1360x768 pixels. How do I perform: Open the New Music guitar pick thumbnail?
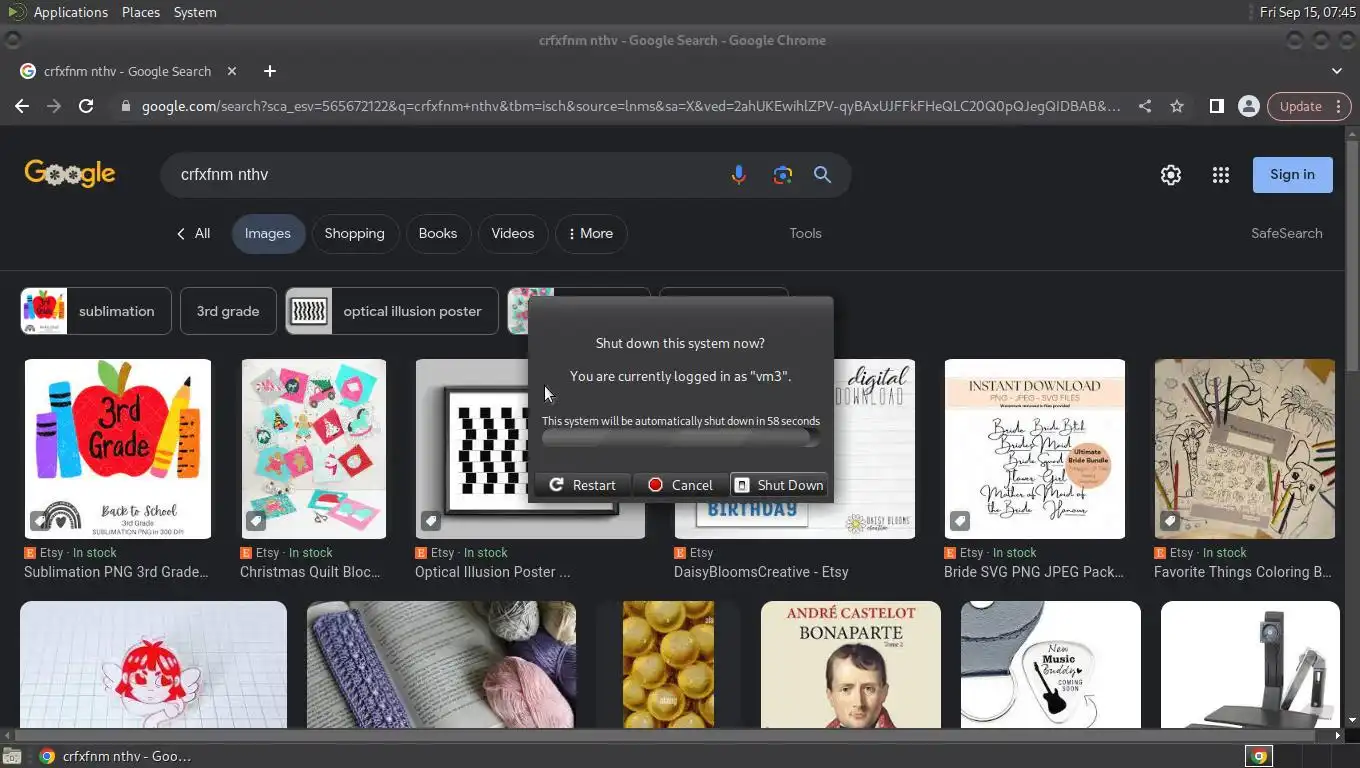(1051, 664)
